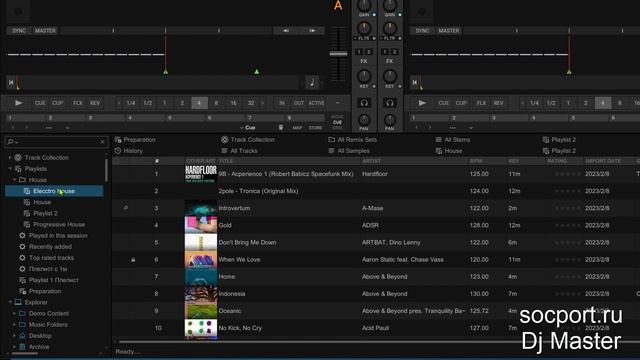Expand deck A advanced panel chevron
The height and width of the screenshot is (360, 640).
pos(67,128)
